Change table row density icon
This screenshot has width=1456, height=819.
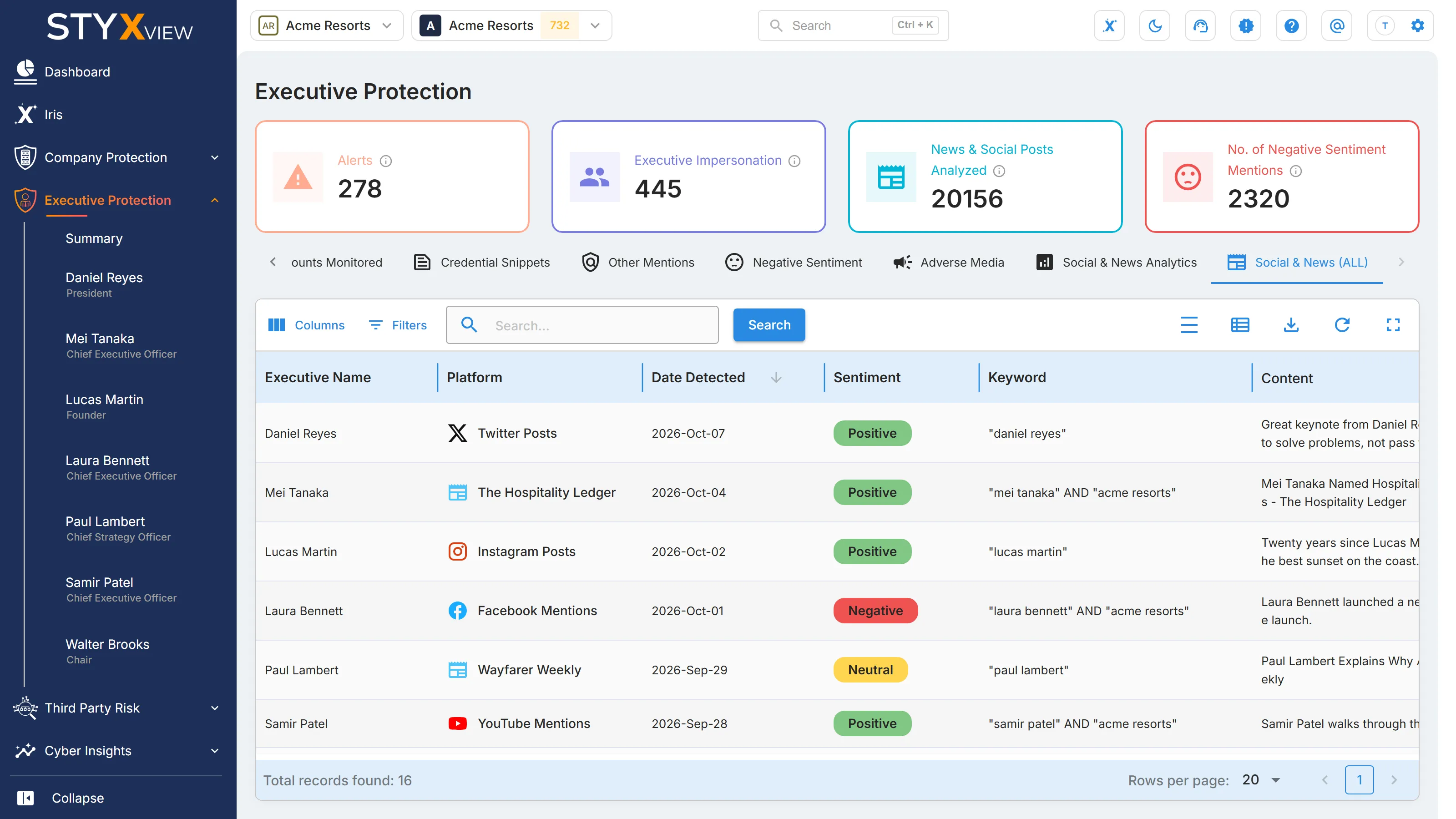click(x=1189, y=325)
